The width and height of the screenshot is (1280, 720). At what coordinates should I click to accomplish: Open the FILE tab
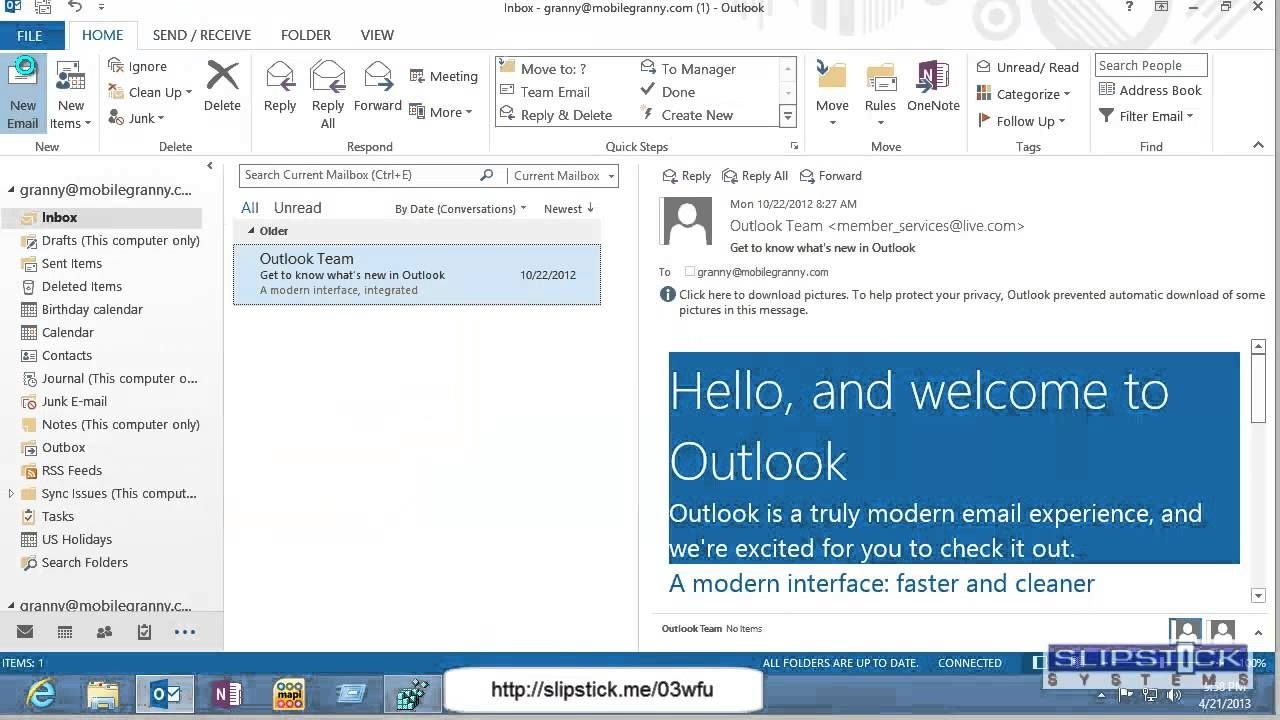[30, 35]
